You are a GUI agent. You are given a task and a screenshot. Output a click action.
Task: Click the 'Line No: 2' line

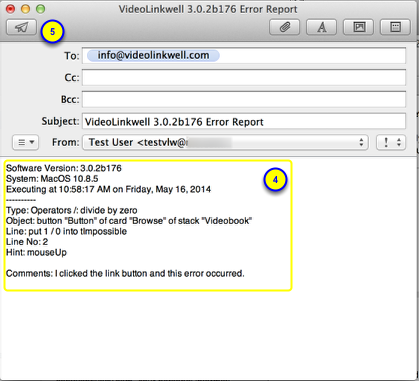27,242
